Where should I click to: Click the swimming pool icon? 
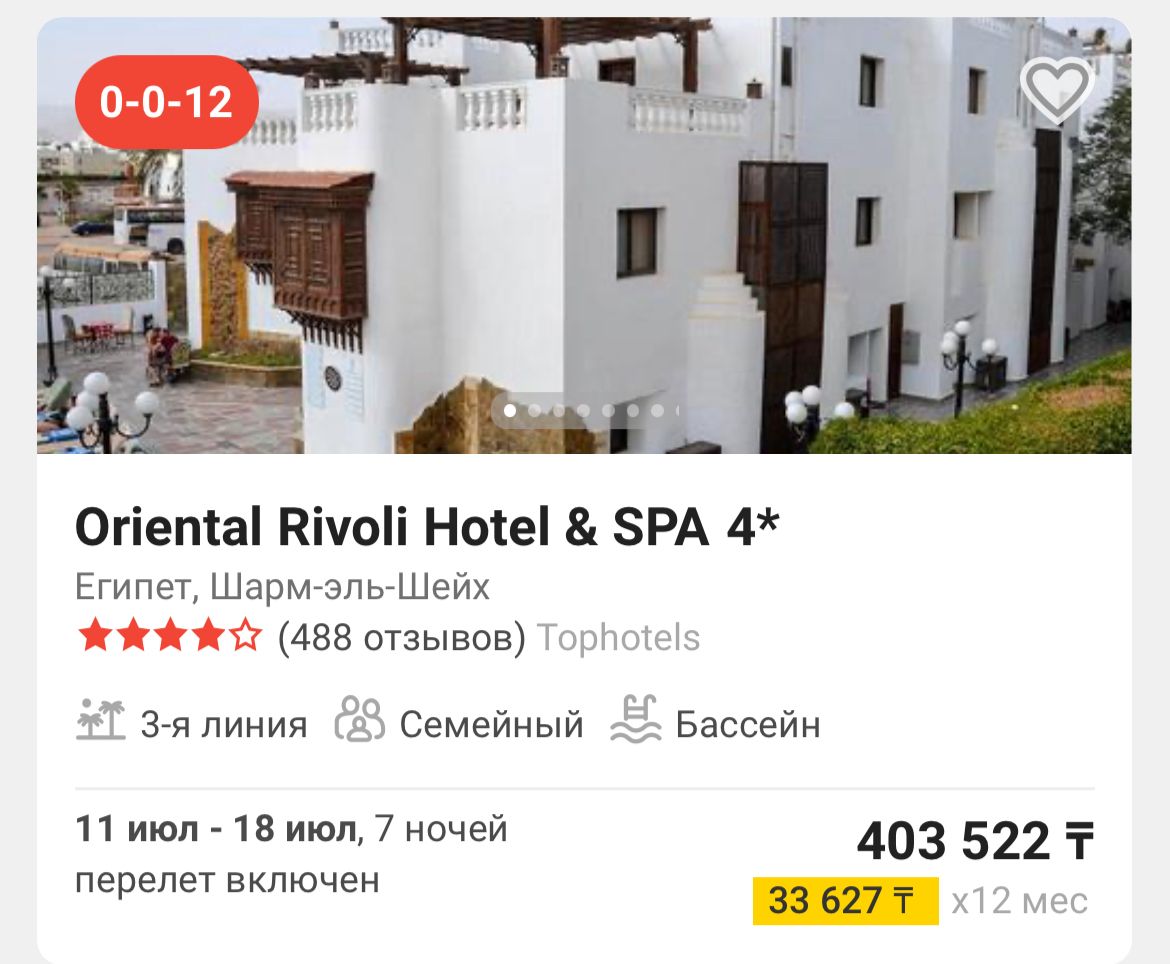tap(636, 719)
